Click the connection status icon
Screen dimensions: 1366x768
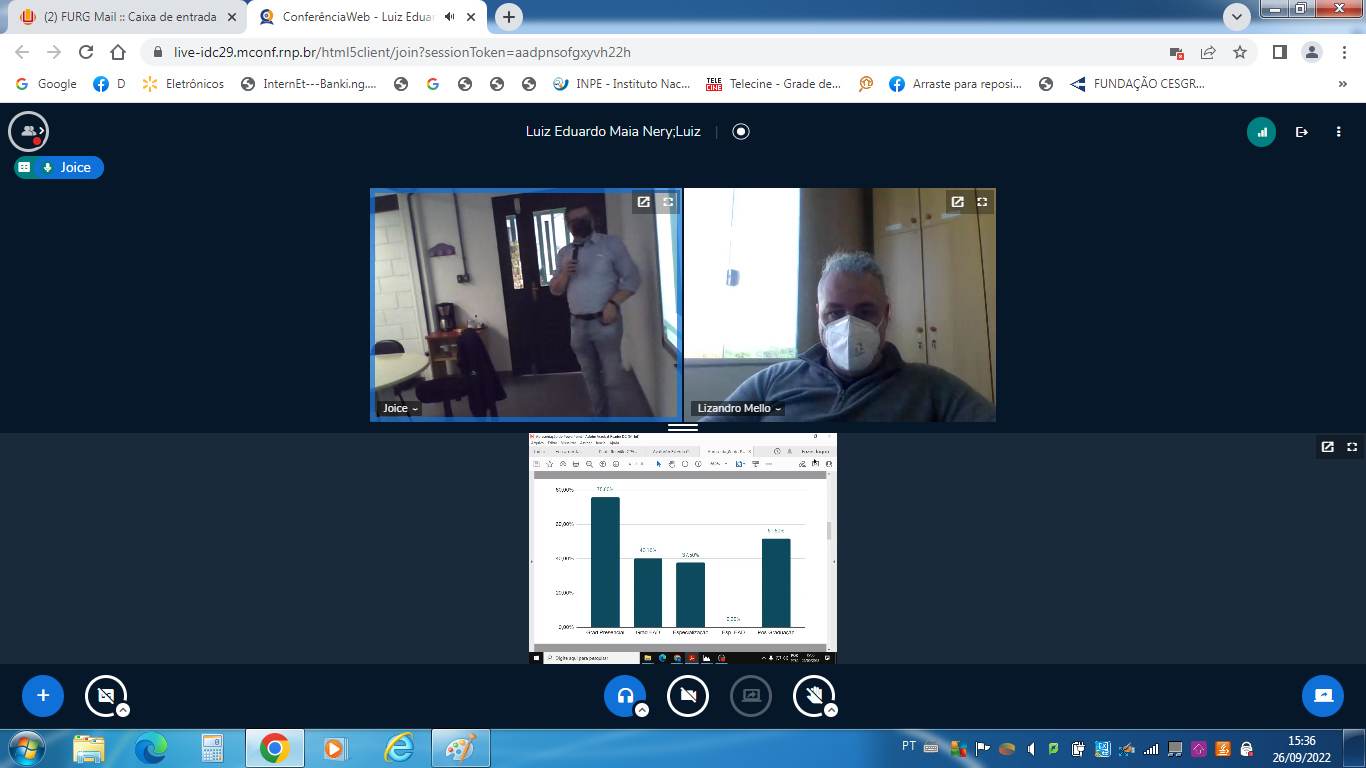1261,132
